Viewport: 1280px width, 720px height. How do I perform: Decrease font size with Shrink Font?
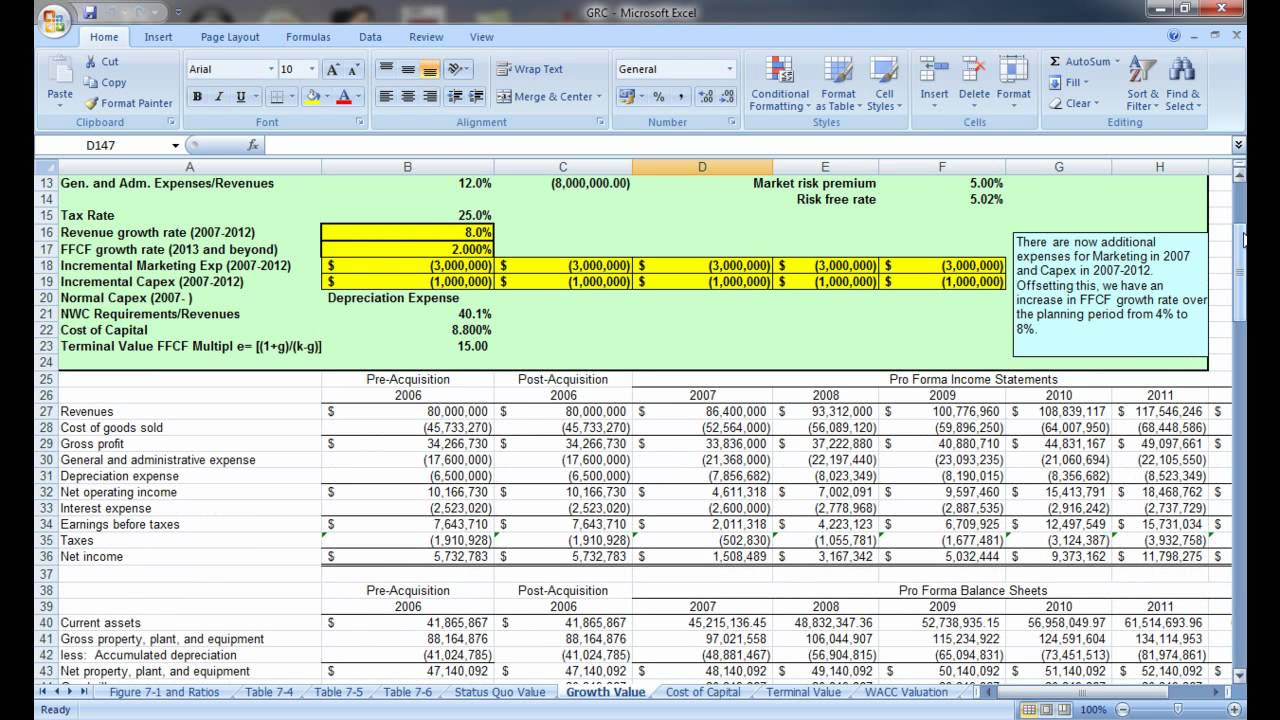click(x=354, y=69)
